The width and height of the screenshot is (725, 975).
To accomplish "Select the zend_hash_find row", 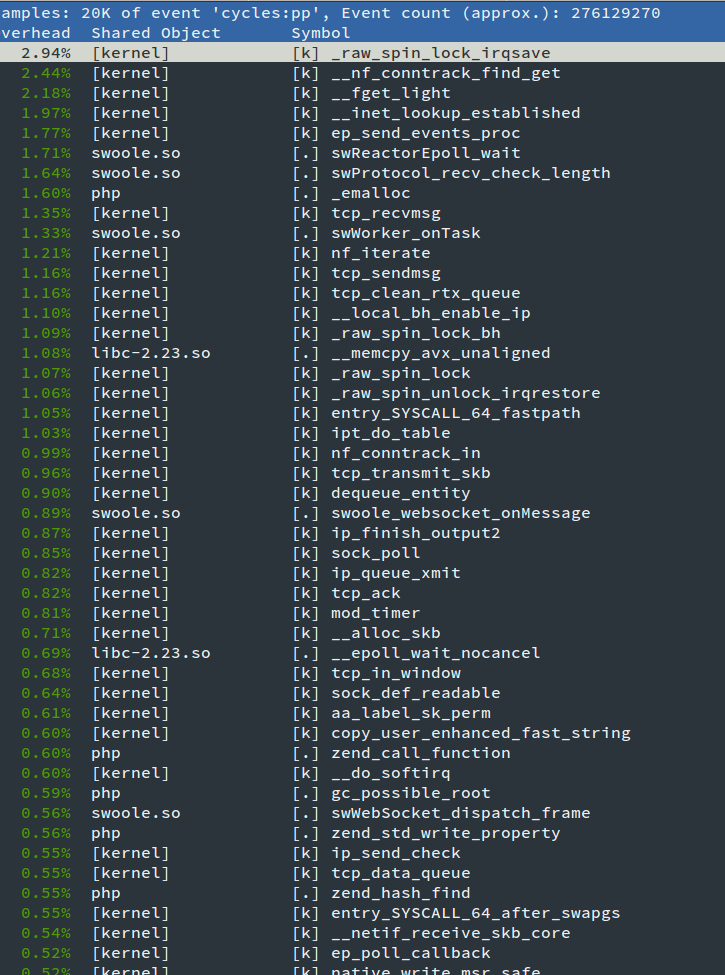I will (400, 893).
